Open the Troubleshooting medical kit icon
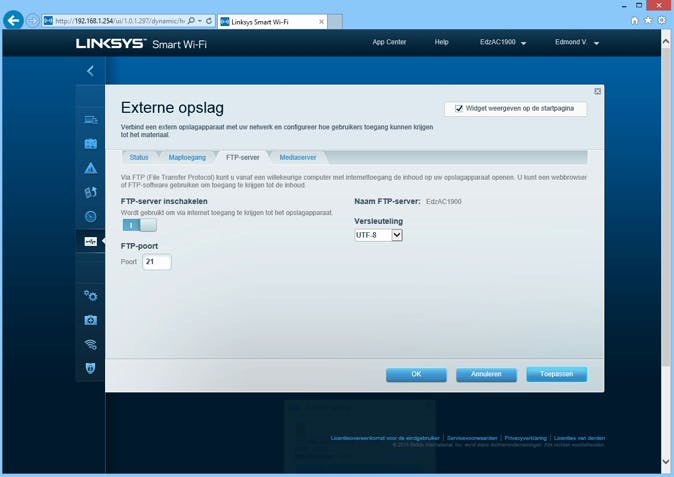Image resolution: width=674 pixels, height=477 pixels. click(90, 320)
